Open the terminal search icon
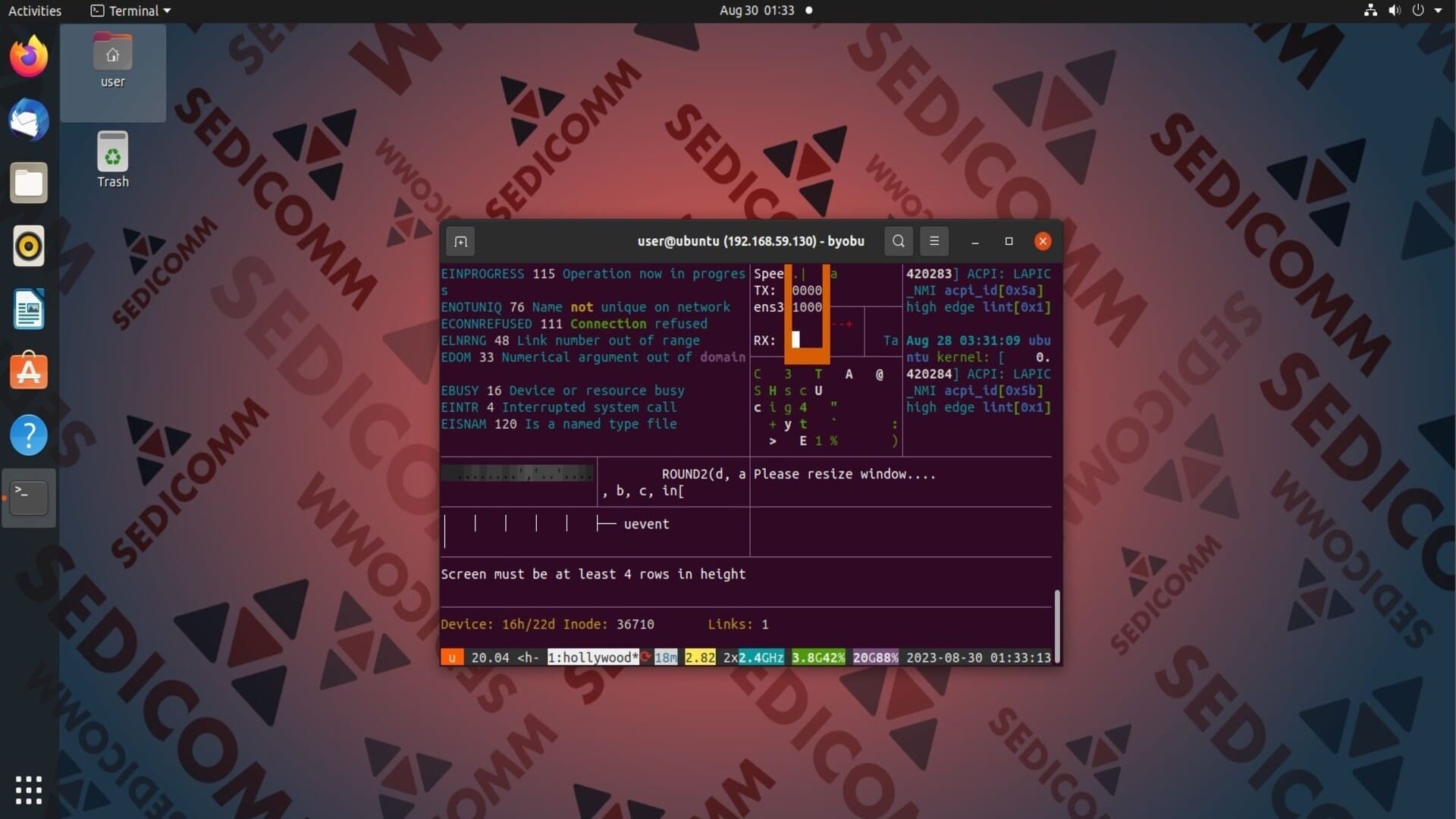 (x=898, y=241)
